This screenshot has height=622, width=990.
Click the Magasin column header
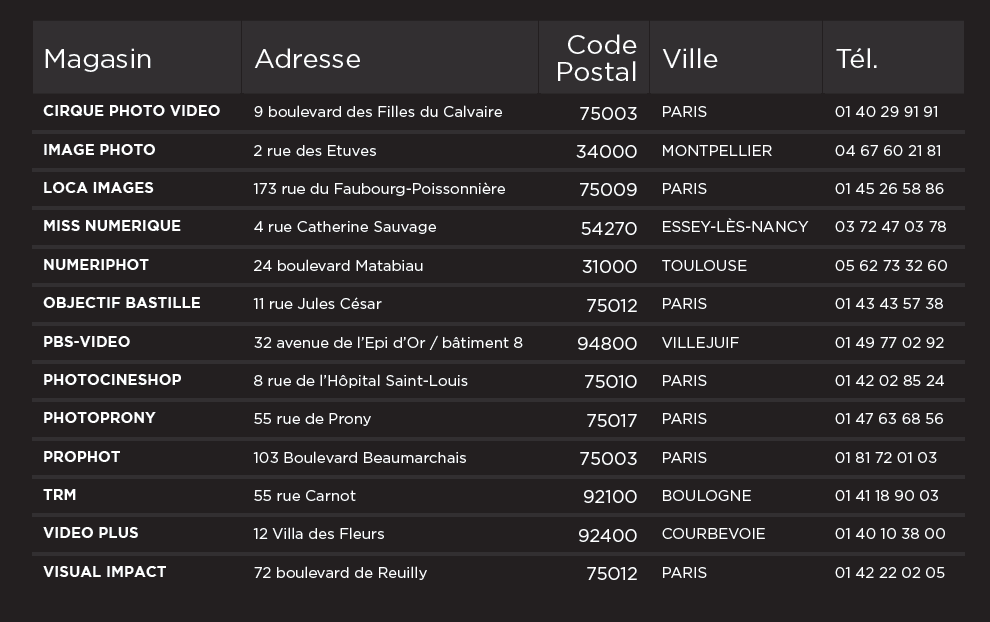pyautogui.click(x=97, y=59)
